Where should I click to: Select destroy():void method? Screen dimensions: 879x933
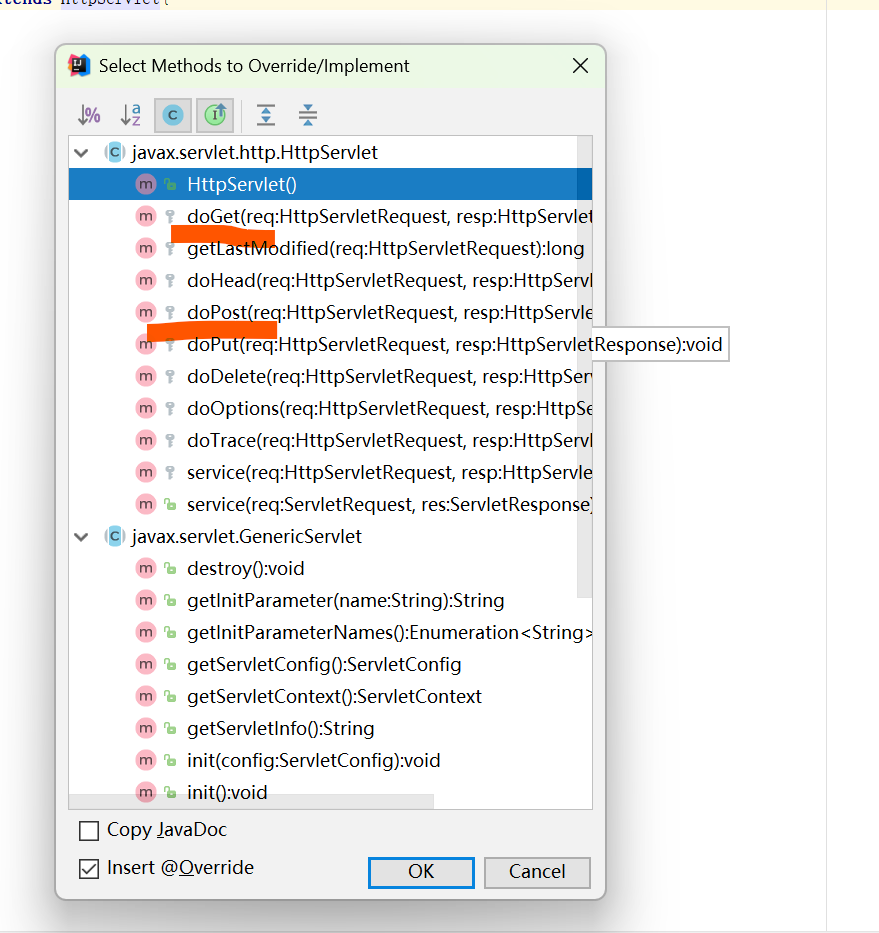330,568
